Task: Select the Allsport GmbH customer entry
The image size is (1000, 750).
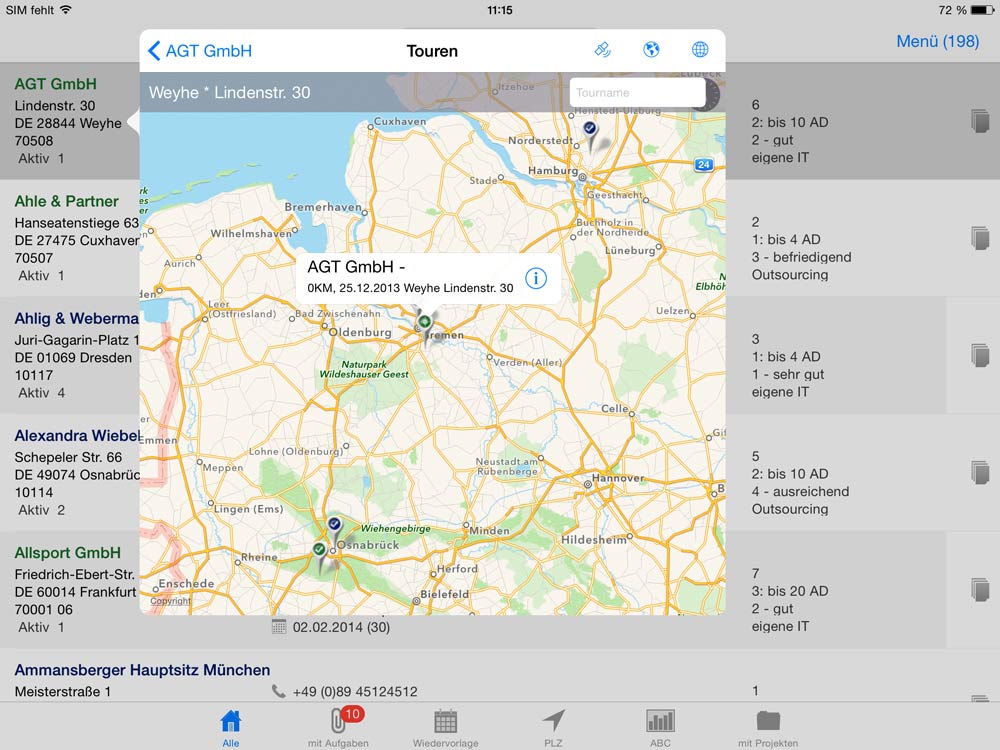Action: (x=68, y=554)
